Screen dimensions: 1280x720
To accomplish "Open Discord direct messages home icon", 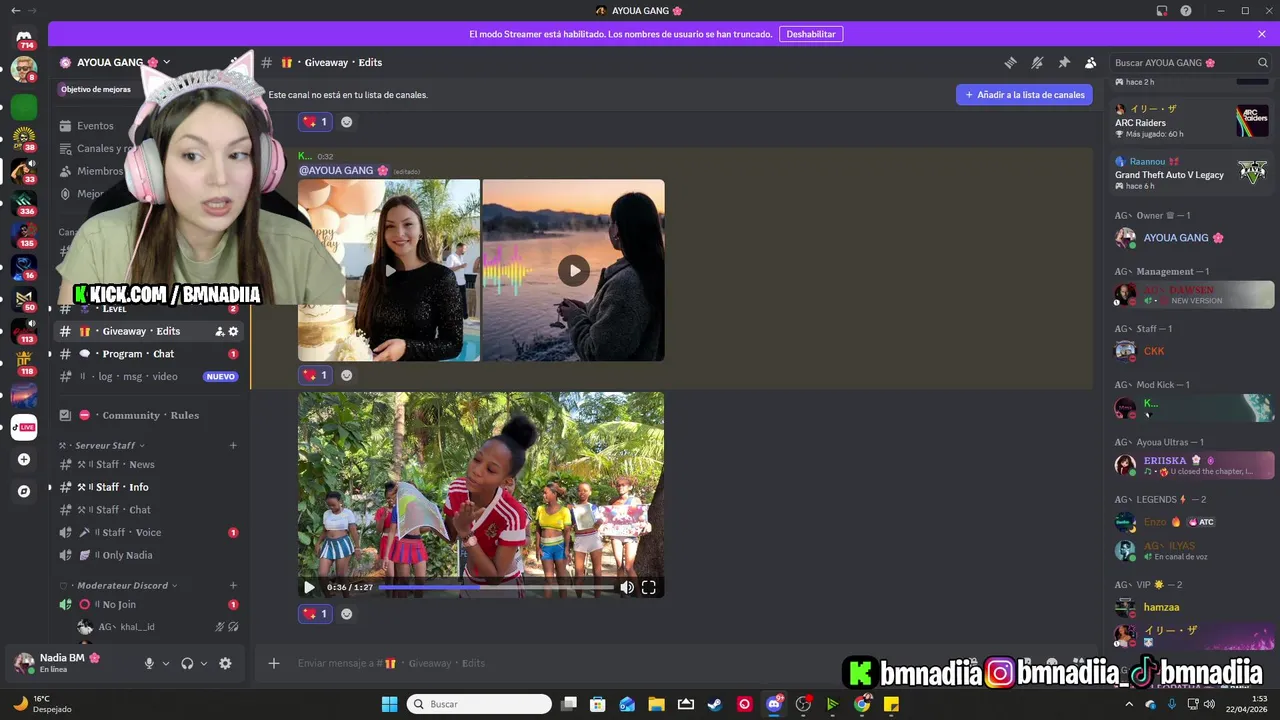I will 24,39.
